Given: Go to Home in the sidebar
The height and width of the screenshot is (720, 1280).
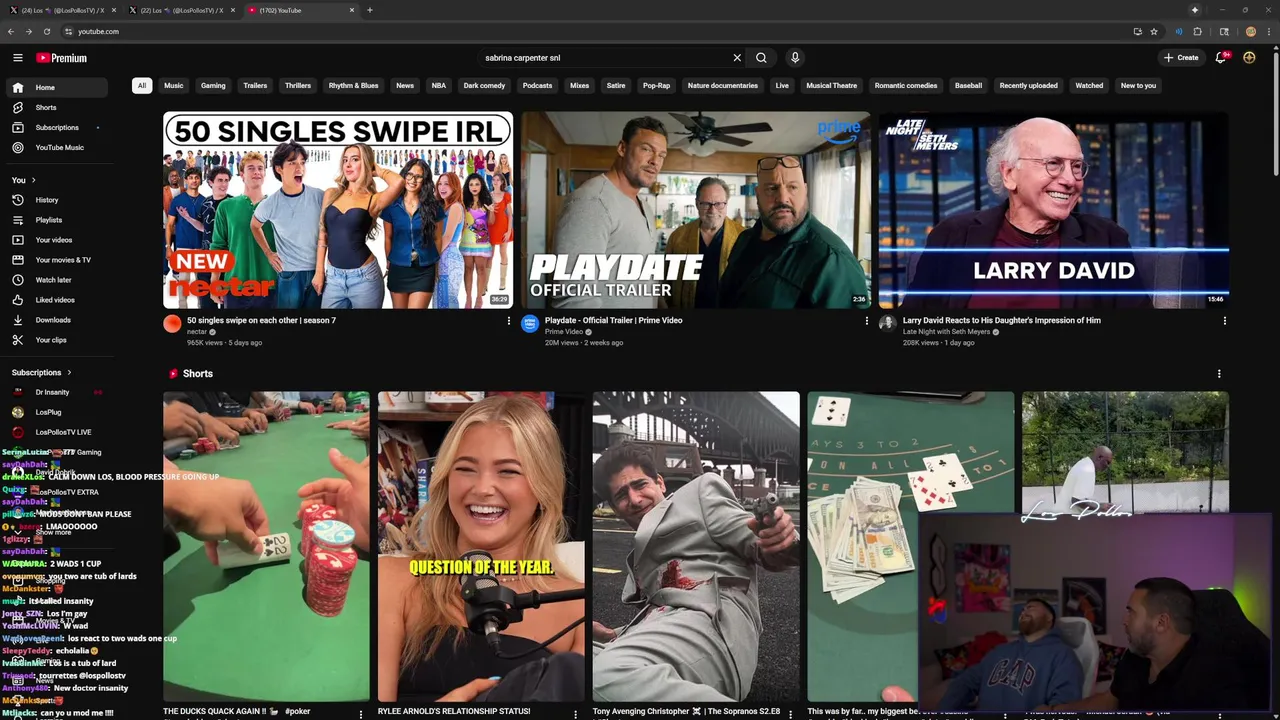Looking at the screenshot, I should point(56,87).
